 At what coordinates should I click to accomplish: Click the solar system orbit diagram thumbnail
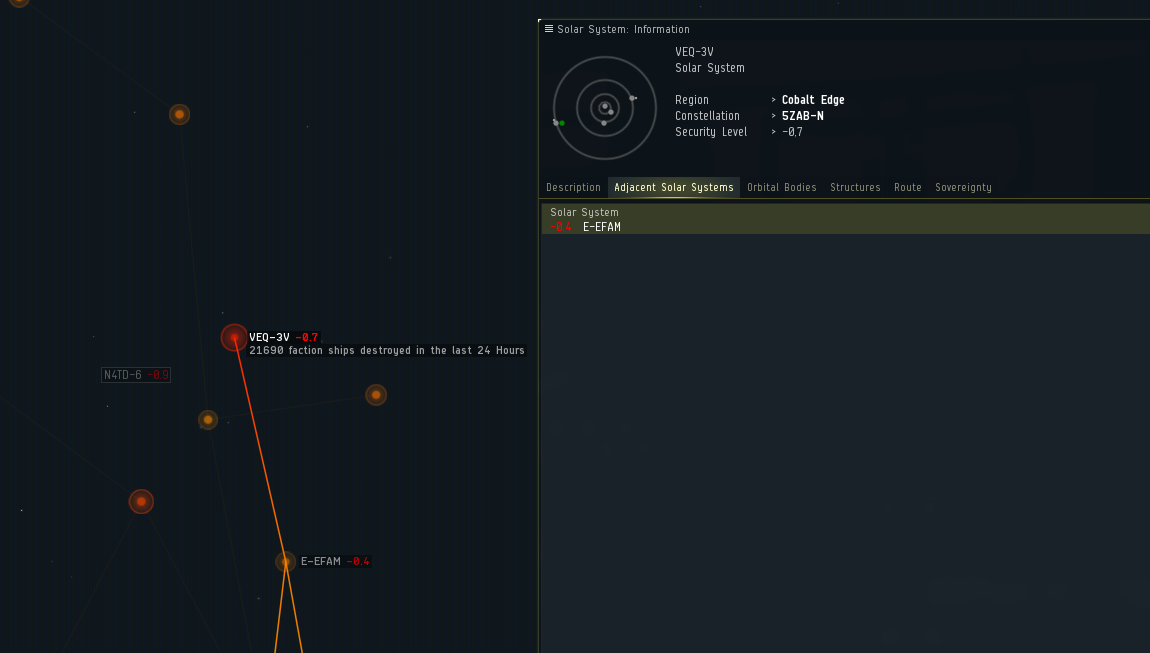click(604, 108)
